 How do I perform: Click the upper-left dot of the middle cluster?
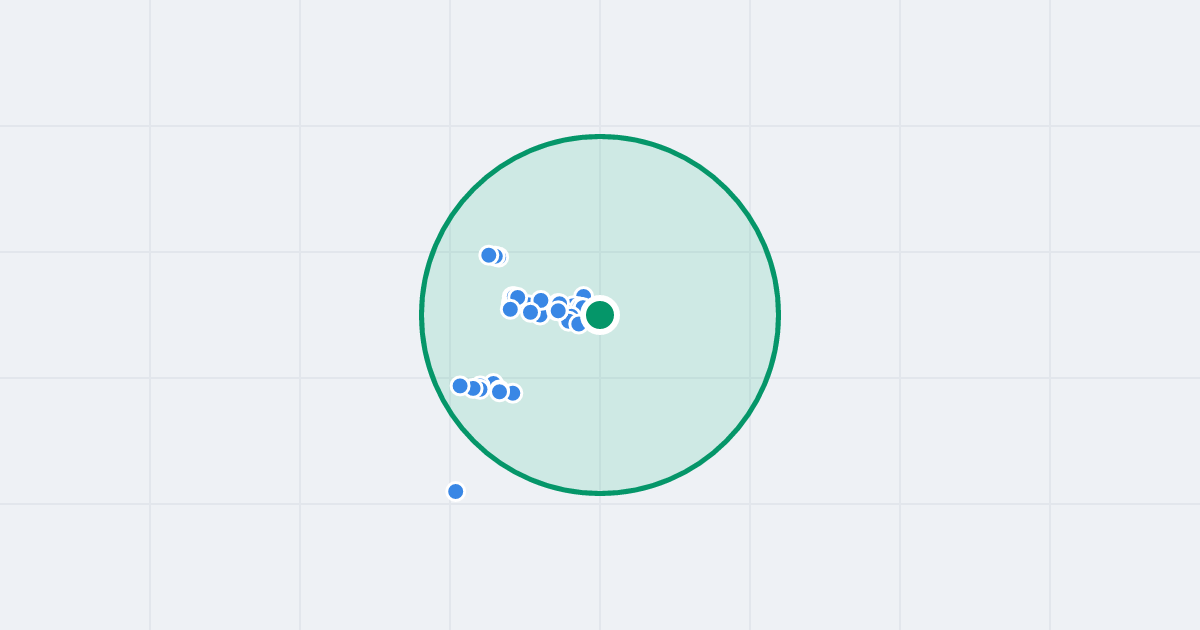pos(517,297)
